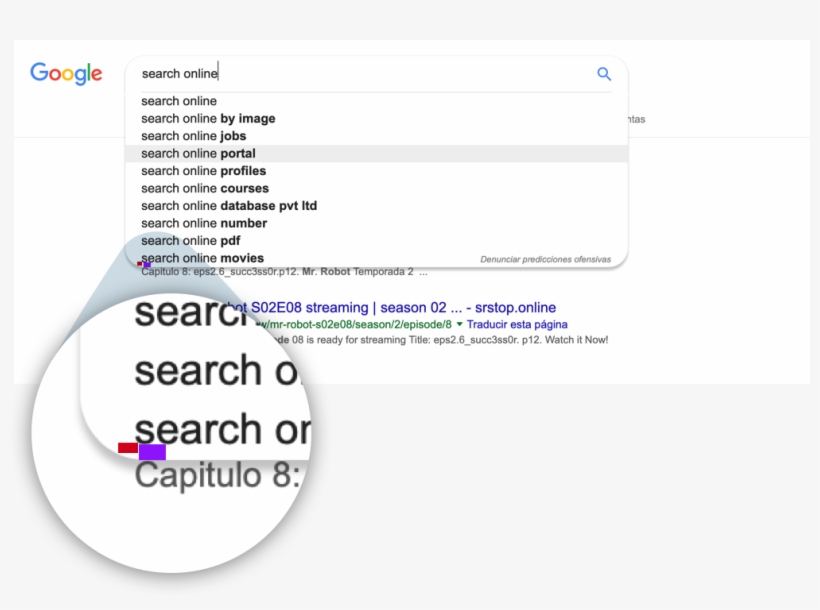820x610 pixels.
Task: Click 'Denunciar predicciones ofensivas' link
Action: pyautogui.click(x=545, y=260)
